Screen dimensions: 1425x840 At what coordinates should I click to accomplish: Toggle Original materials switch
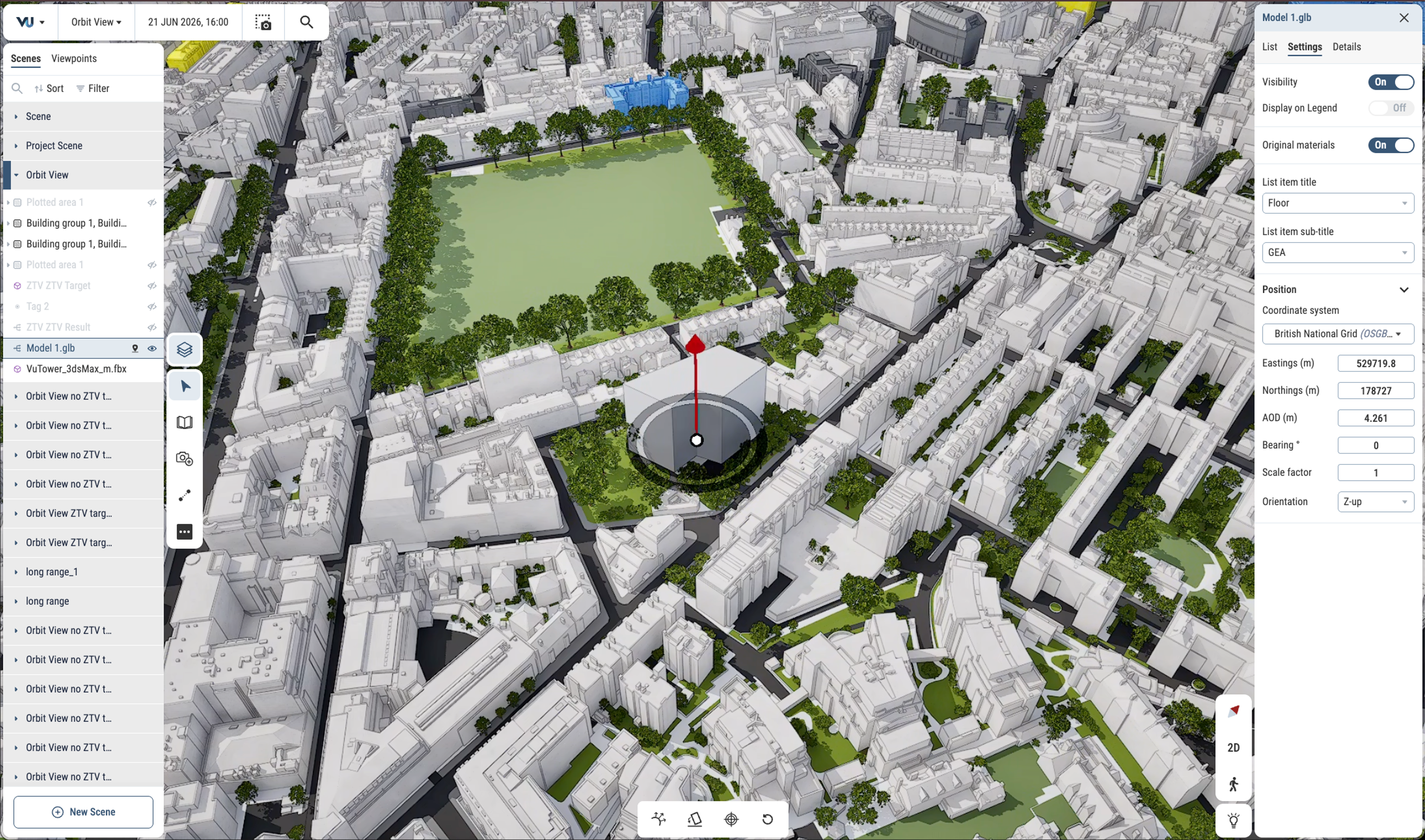(1390, 145)
